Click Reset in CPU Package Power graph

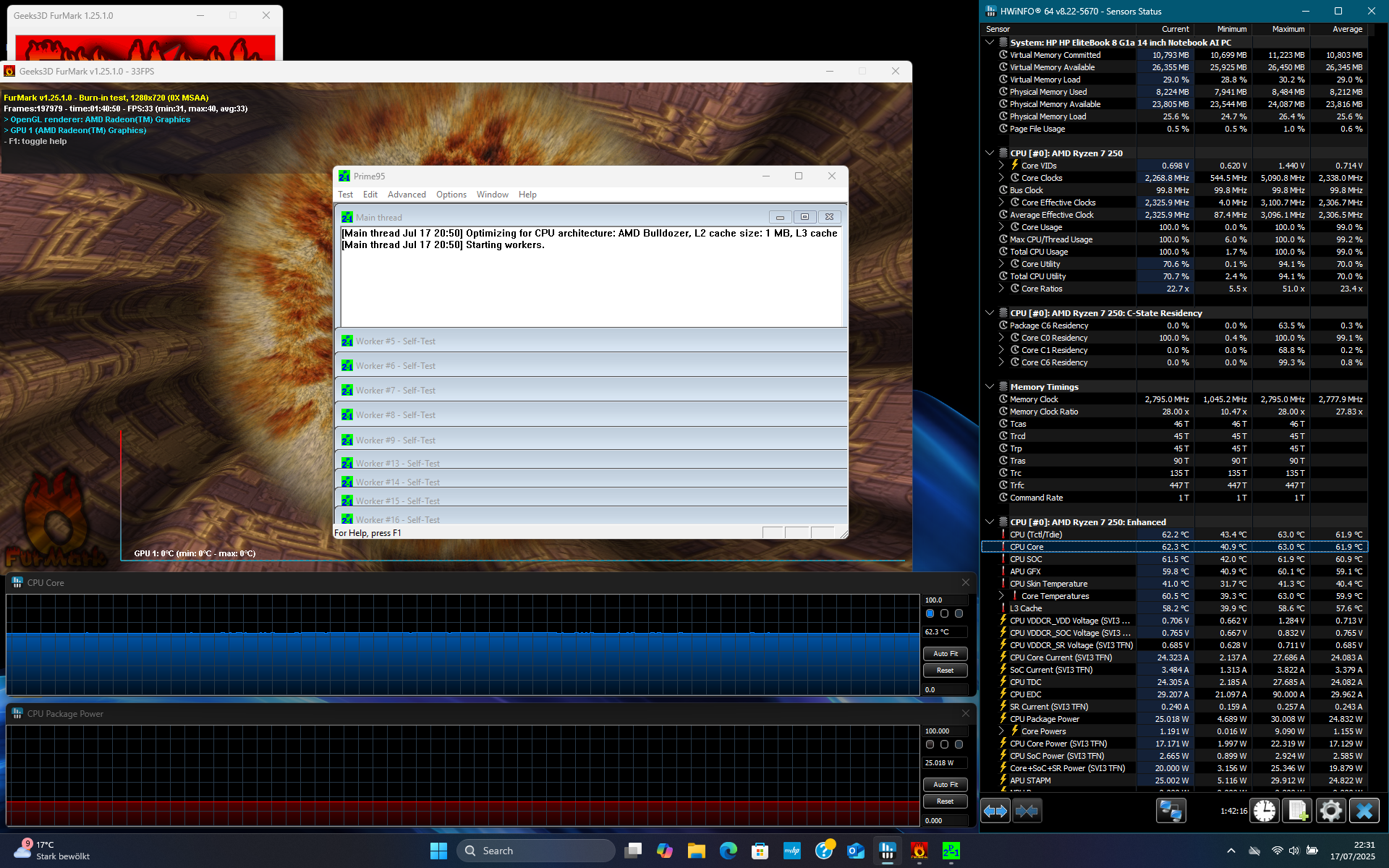(x=945, y=801)
